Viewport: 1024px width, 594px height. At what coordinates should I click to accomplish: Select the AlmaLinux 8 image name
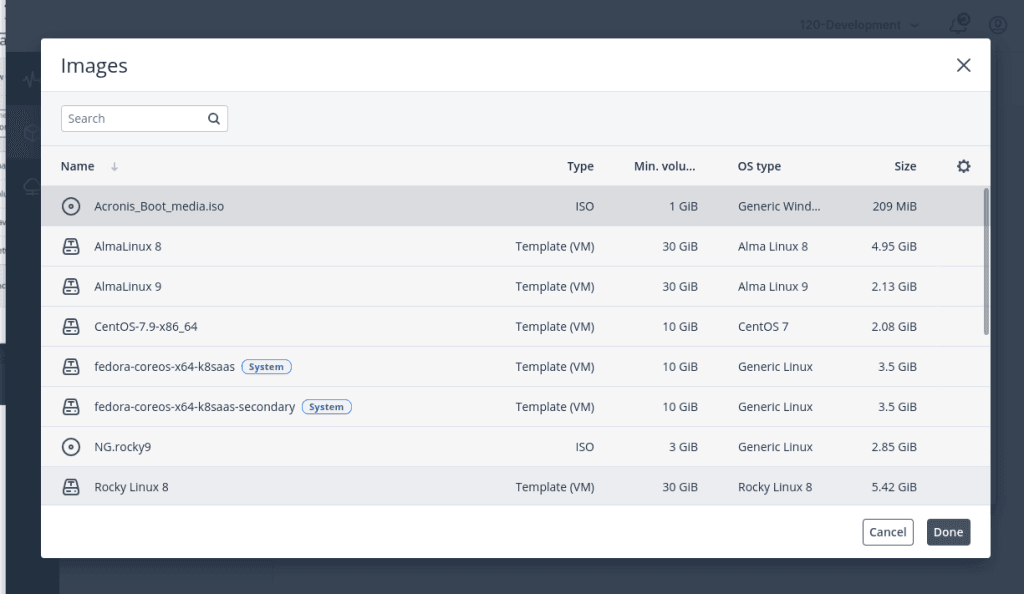pyautogui.click(x=127, y=247)
